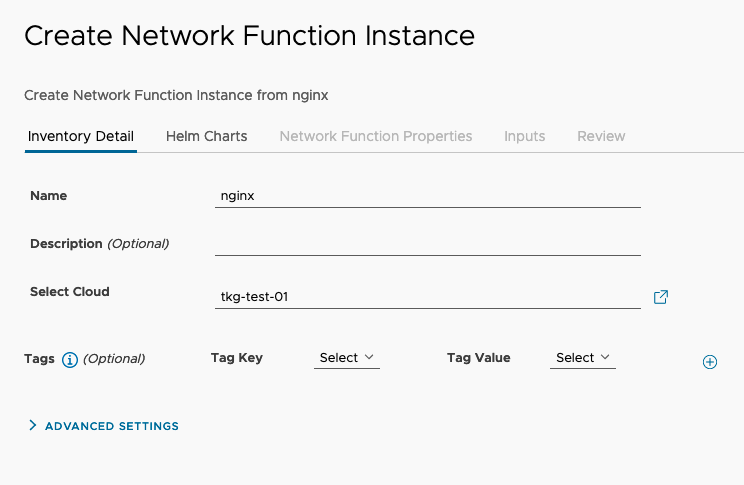The image size is (744, 485).
Task: Expand the ADVANCED SETTINGS section text
Action: (112, 426)
